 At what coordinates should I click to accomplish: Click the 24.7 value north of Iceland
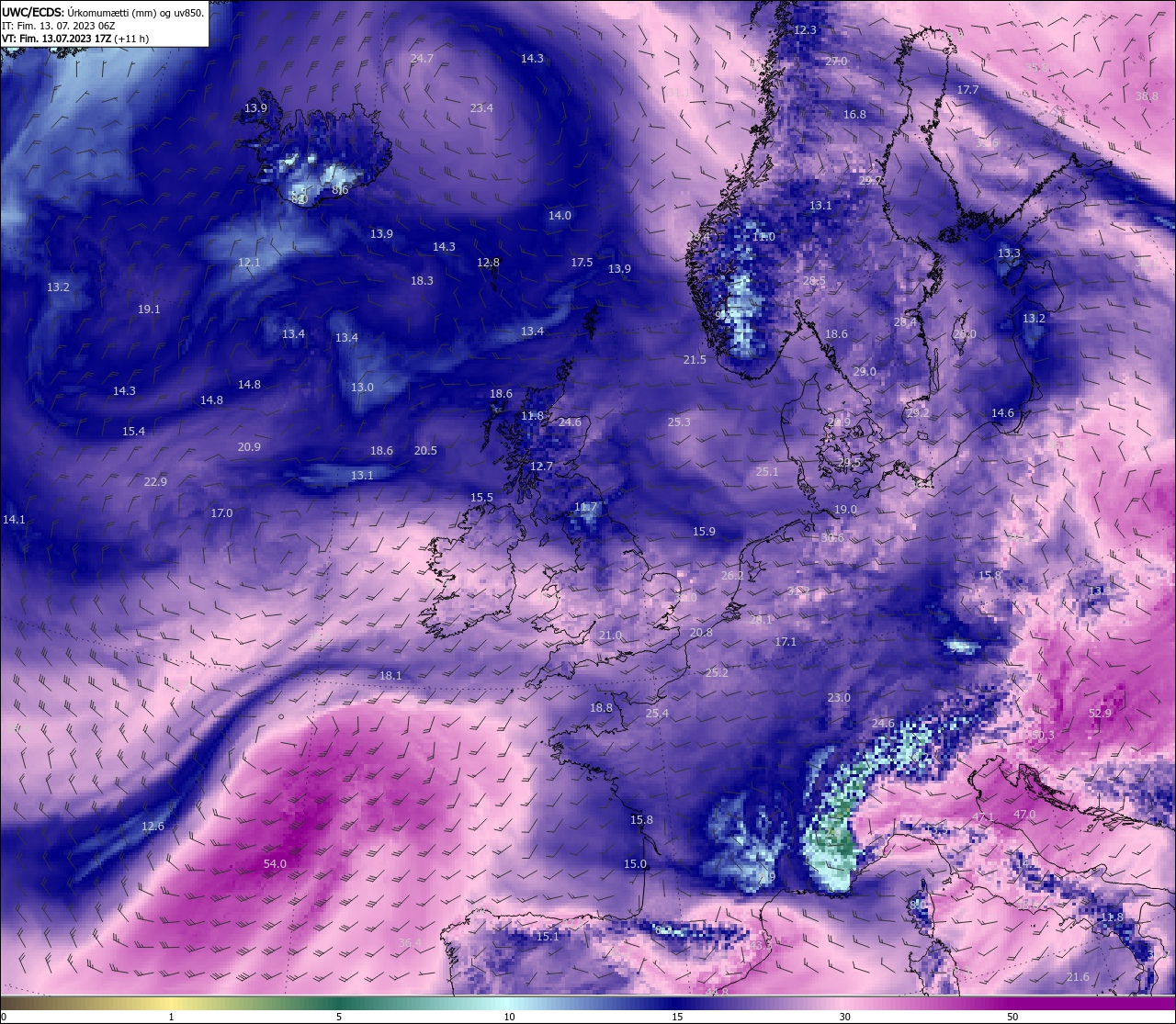point(422,59)
